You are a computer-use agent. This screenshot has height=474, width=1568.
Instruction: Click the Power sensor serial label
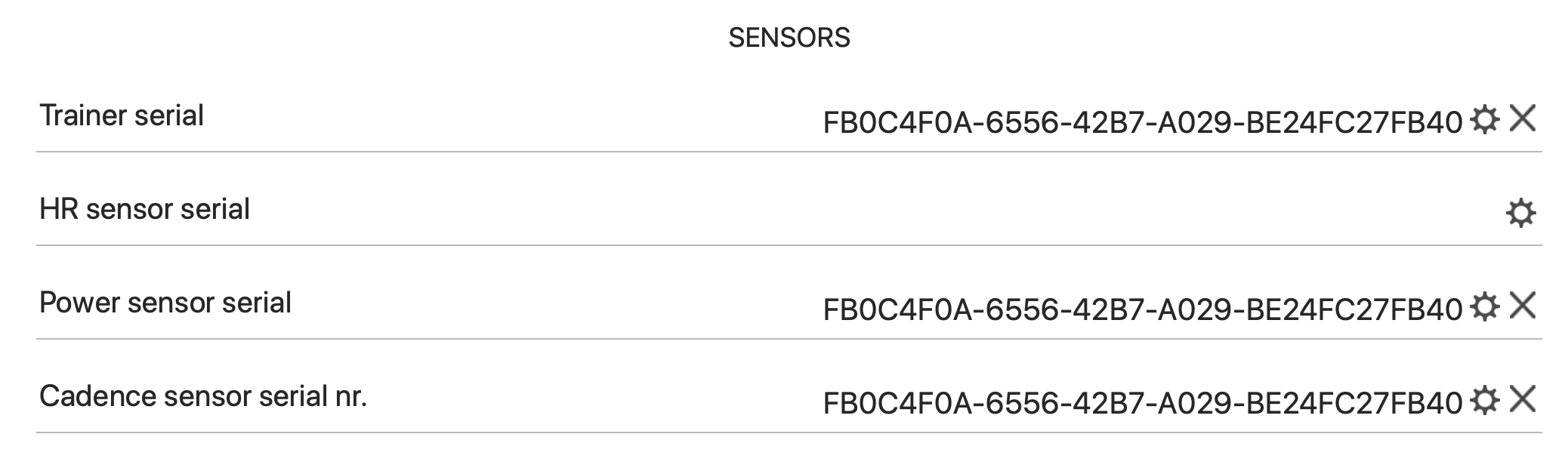(165, 303)
